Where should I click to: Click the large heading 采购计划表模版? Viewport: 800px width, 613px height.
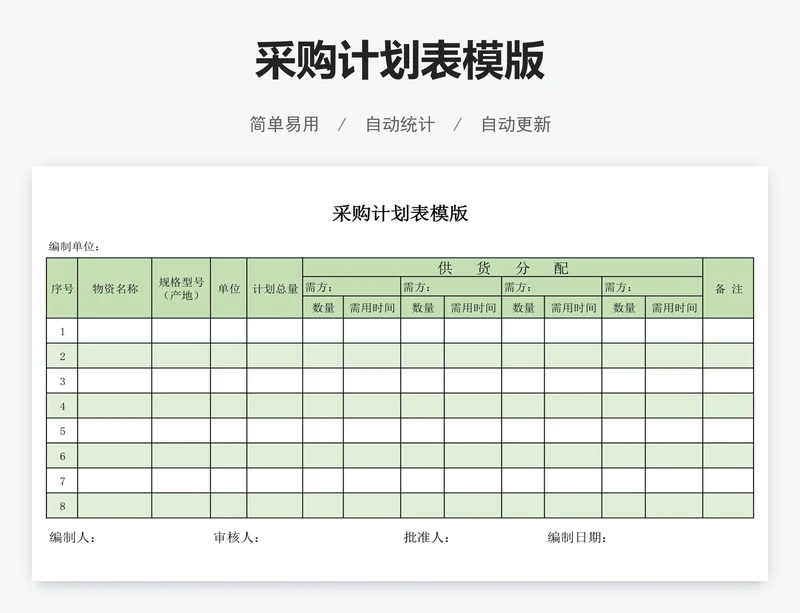[400, 60]
